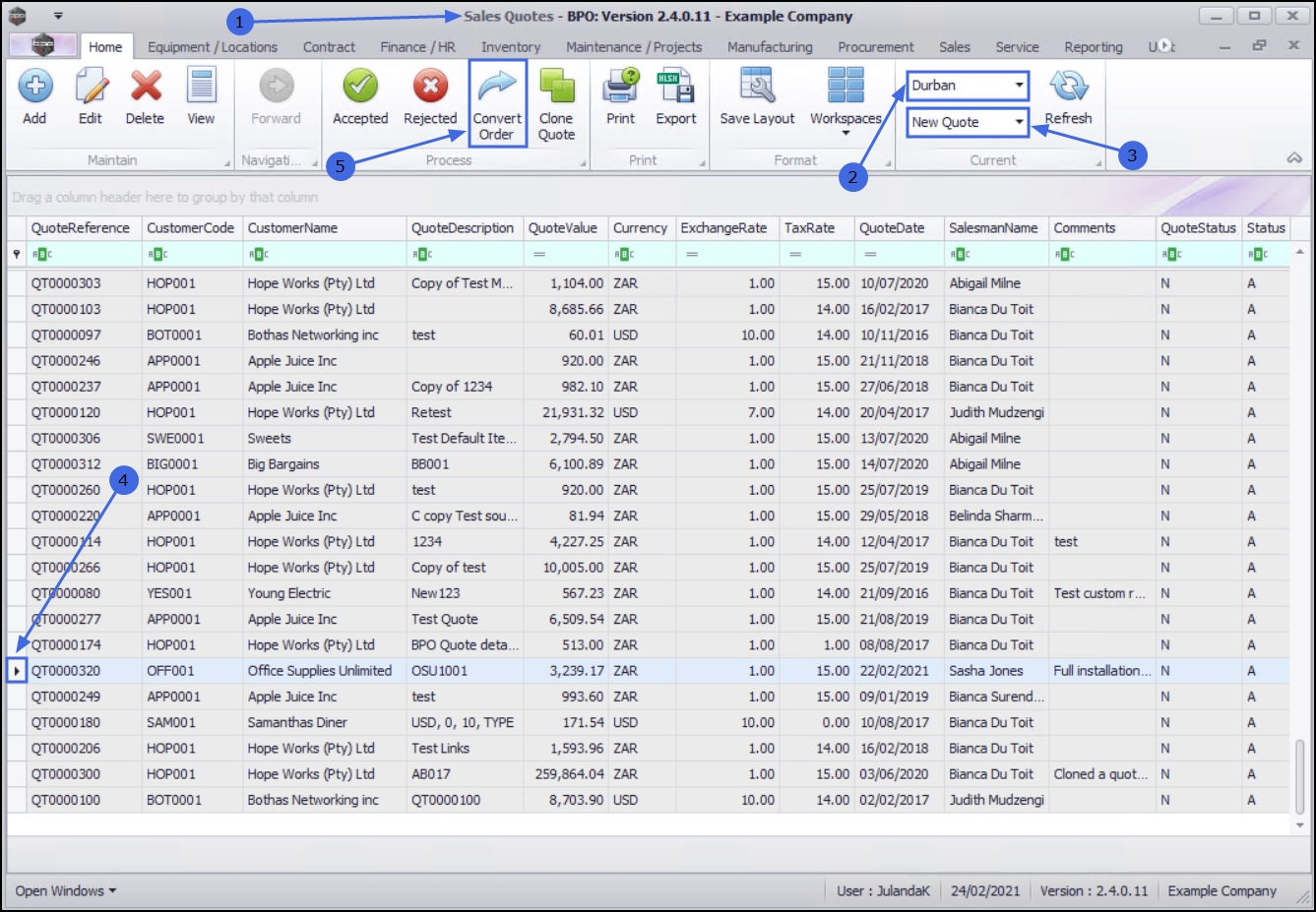This screenshot has height=912, width=1316.
Task: Export the quotes list
Action: [x=675, y=87]
